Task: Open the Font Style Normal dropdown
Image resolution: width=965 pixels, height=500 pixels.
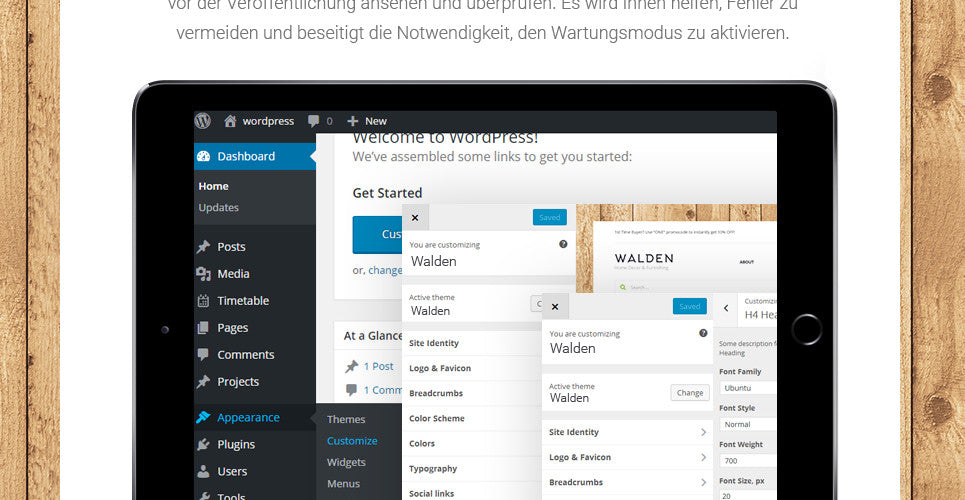Action: click(x=748, y=424)
